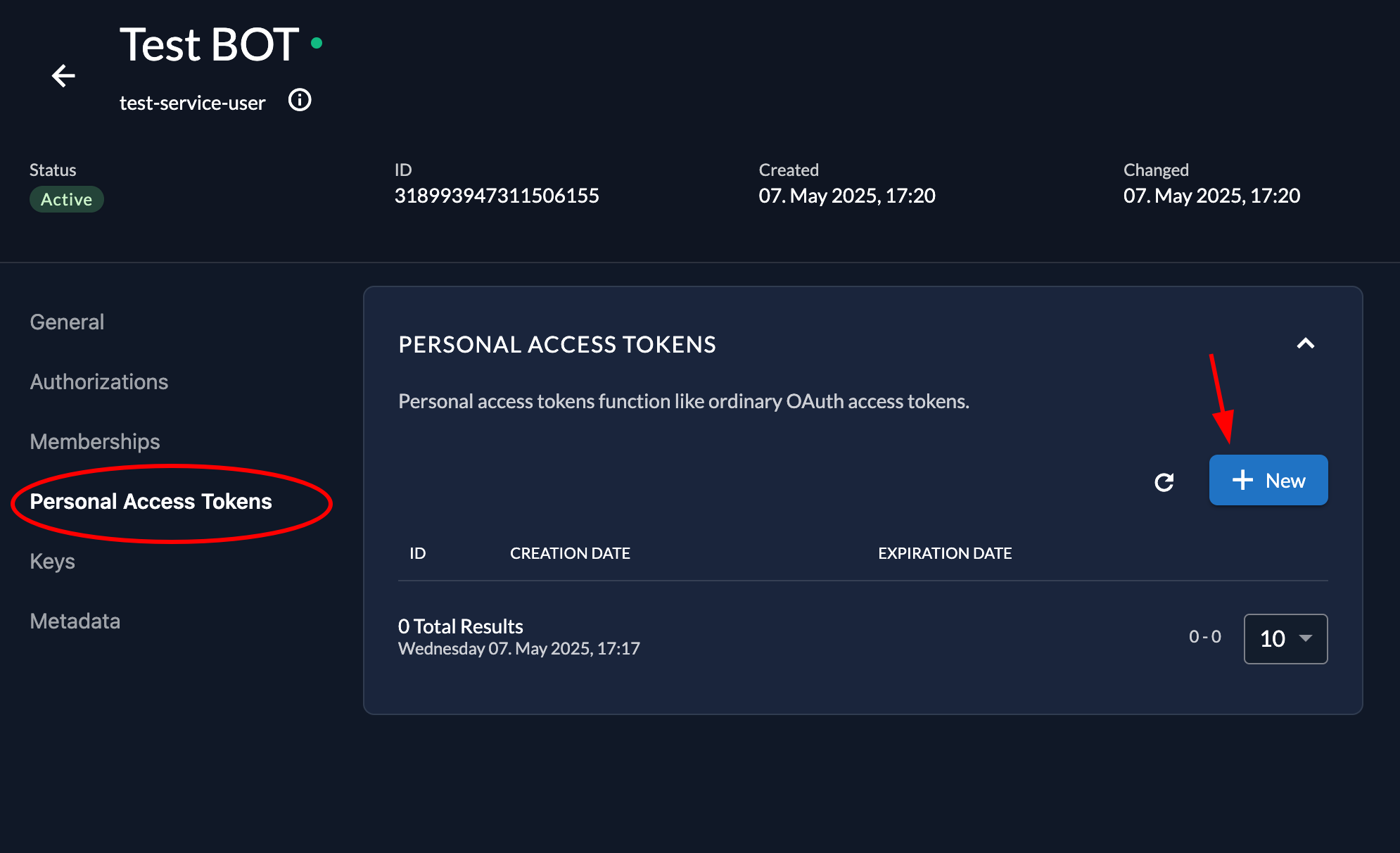Switch to the Personal Access Tokens tab

(151, 501)
